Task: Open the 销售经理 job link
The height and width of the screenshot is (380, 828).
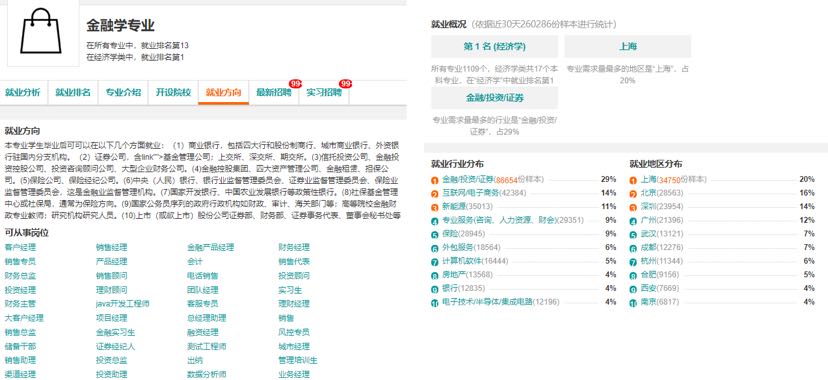Action: click(111, 247)
